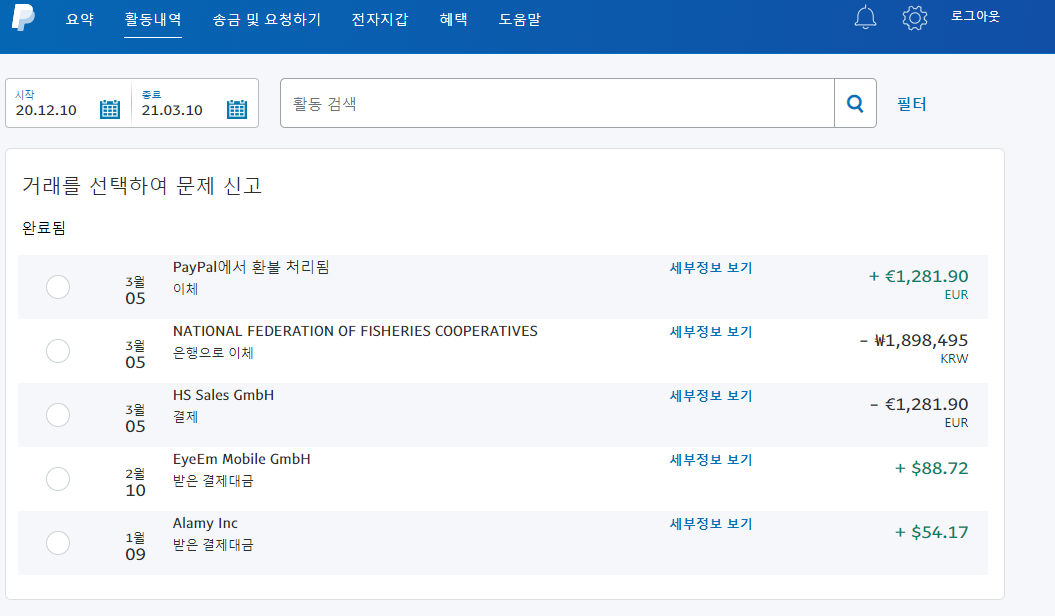This screenshot has width=1055, height=616.
Task: Select the HS Sales GmbH radio
Action: click(58, 415)
